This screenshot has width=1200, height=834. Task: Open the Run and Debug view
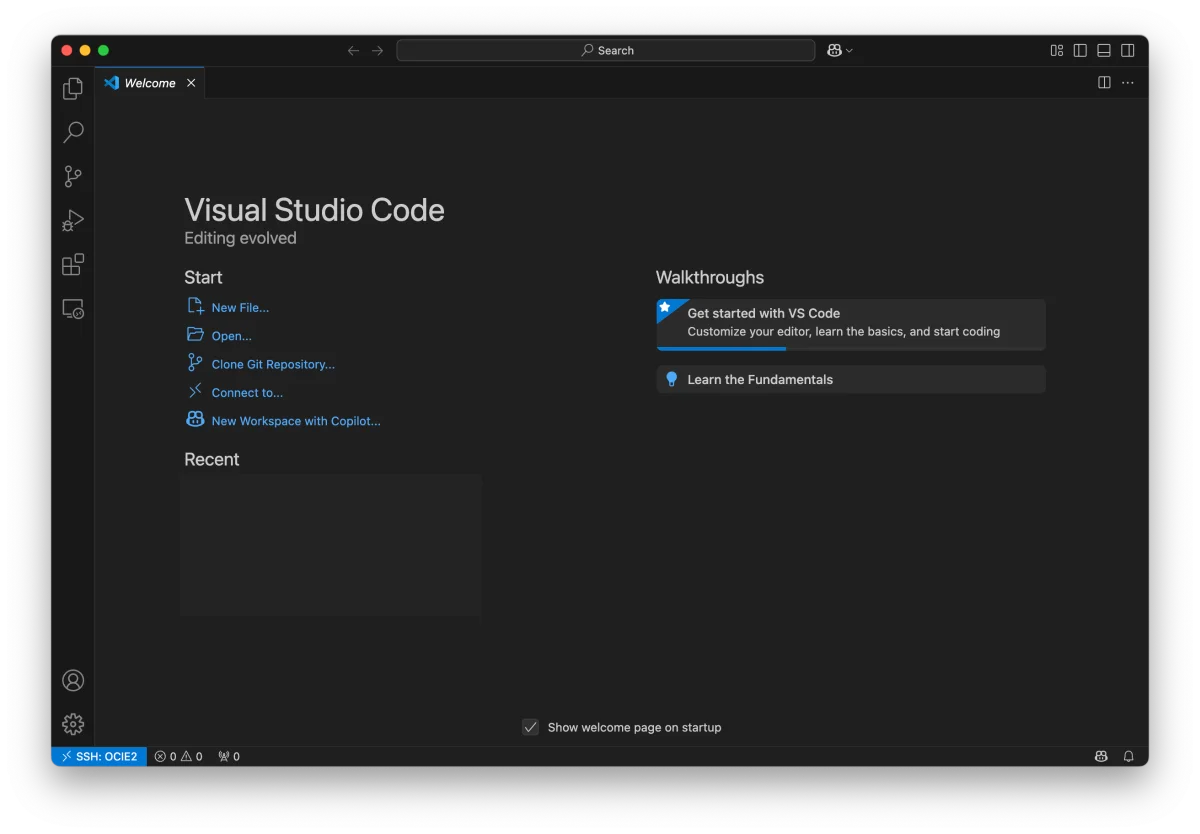(x=73, y=220)
